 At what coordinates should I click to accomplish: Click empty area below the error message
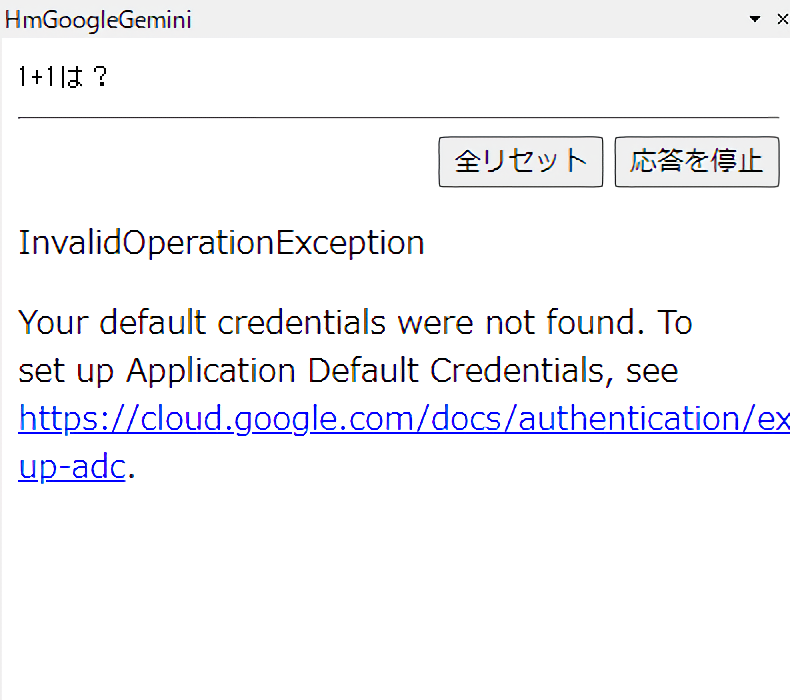[x=395, y=590]
